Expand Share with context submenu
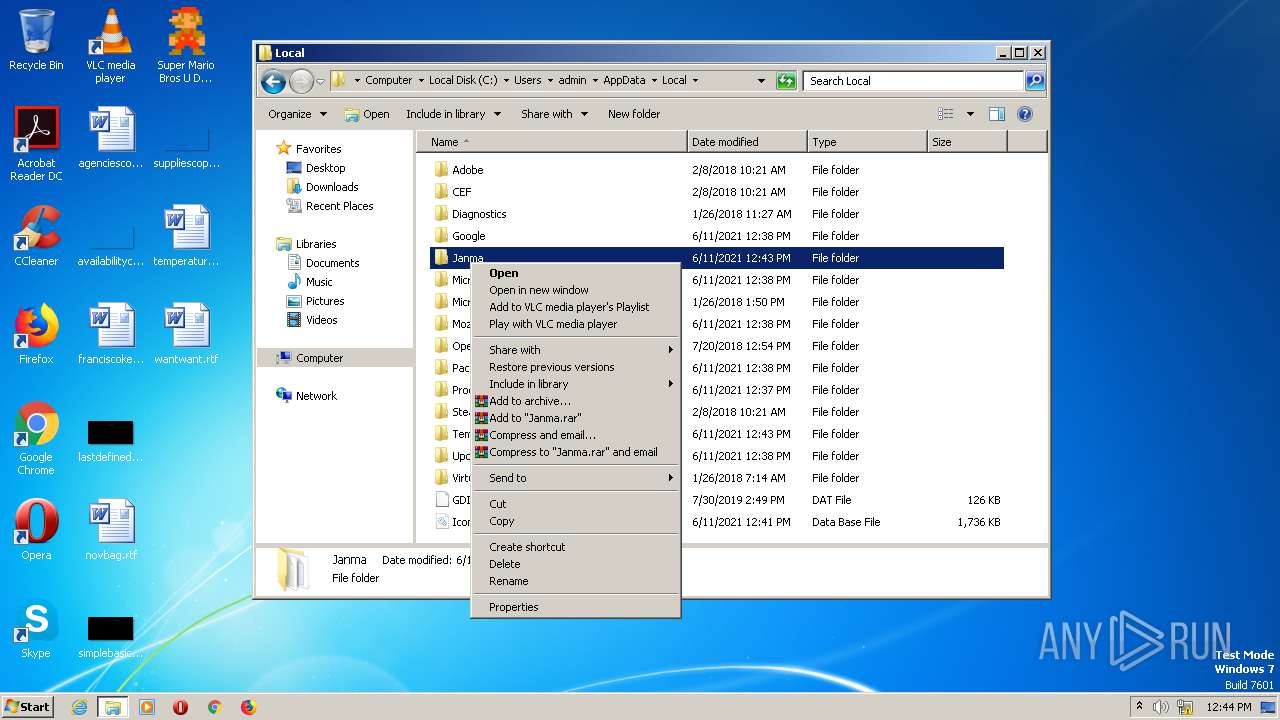 (x=576, y=350)
